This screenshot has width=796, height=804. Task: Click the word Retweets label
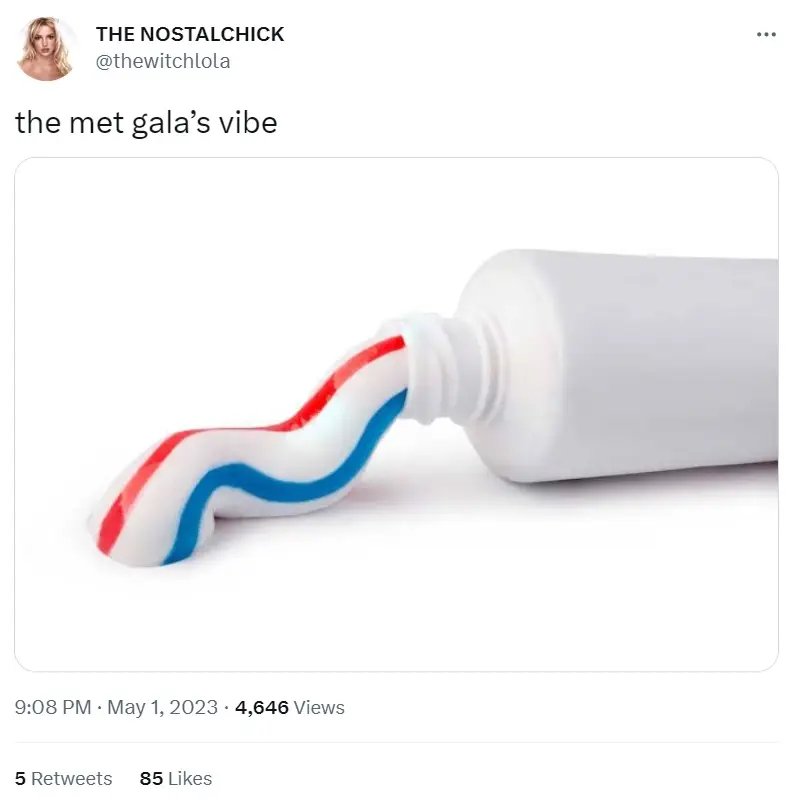coord(72,778)
